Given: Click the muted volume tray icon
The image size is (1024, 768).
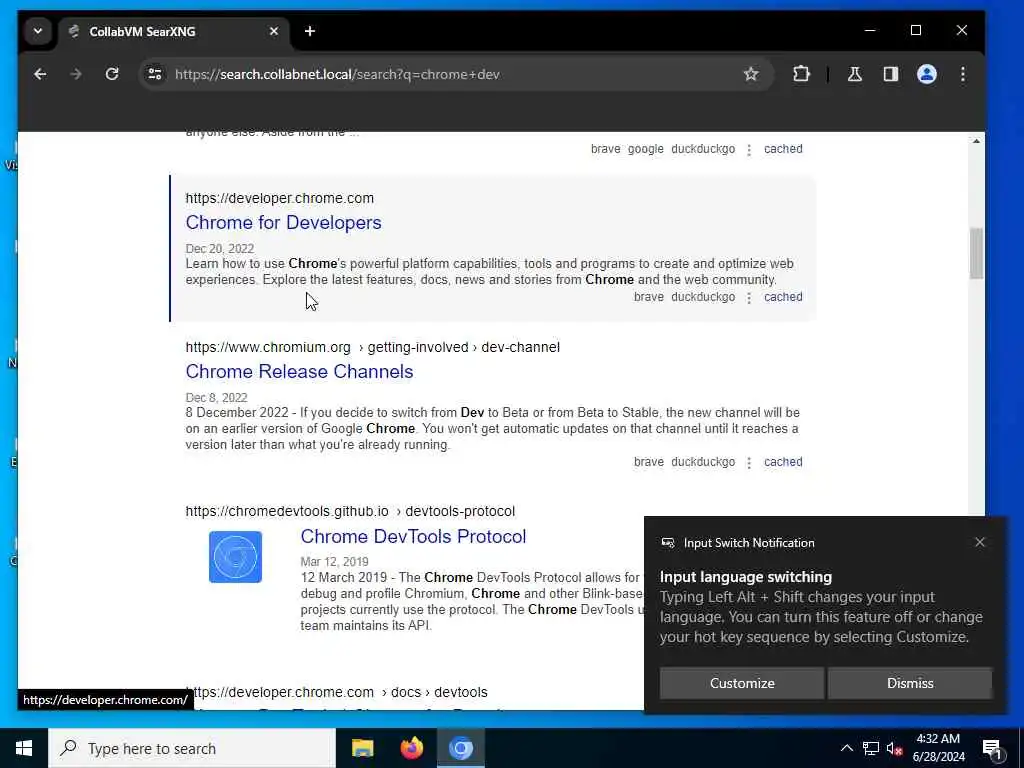Looking at the screenshot, I should pos(894,748).
